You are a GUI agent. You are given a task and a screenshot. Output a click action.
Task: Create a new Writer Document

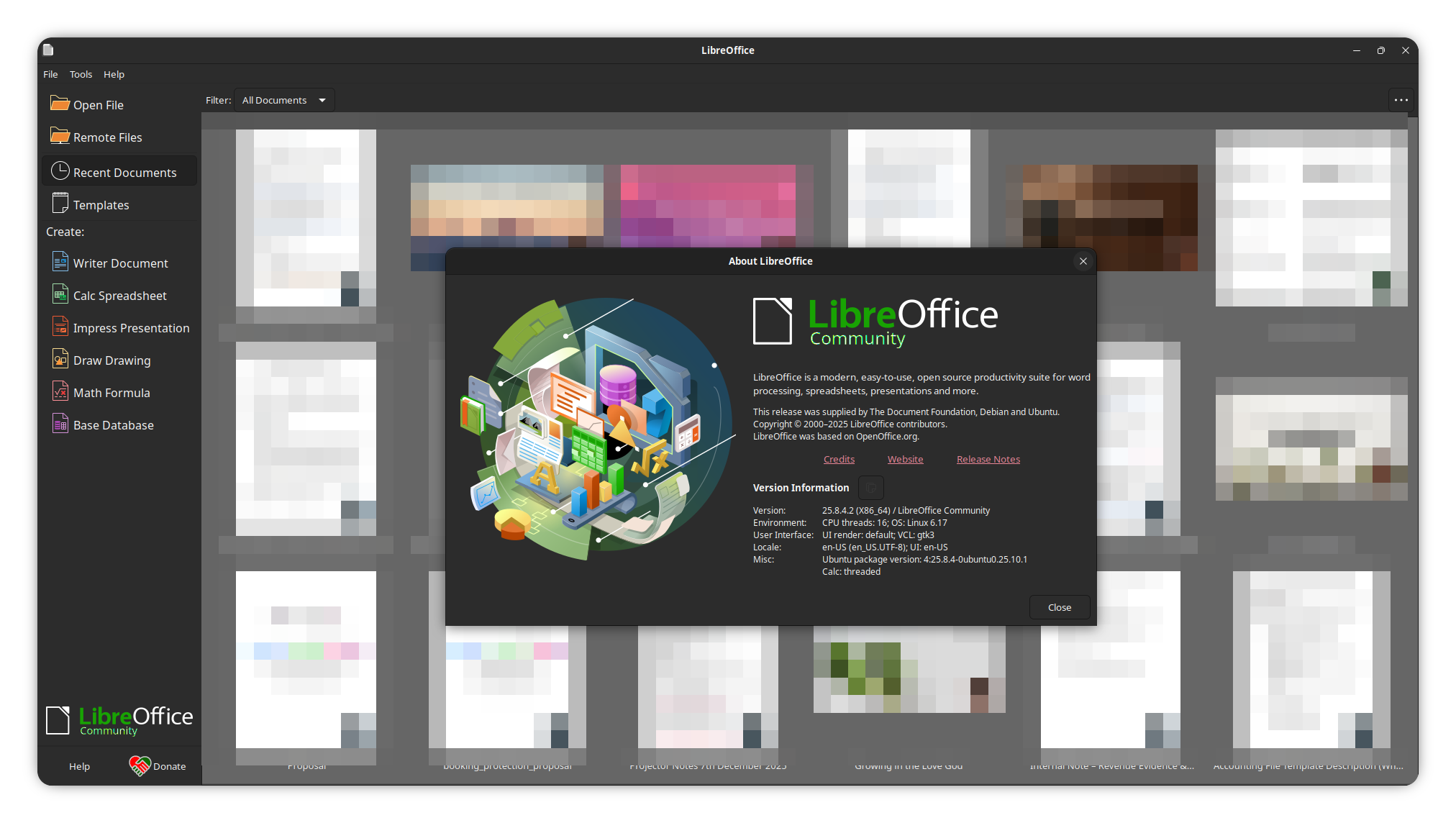pyautogui.click(x=121, y=263)
